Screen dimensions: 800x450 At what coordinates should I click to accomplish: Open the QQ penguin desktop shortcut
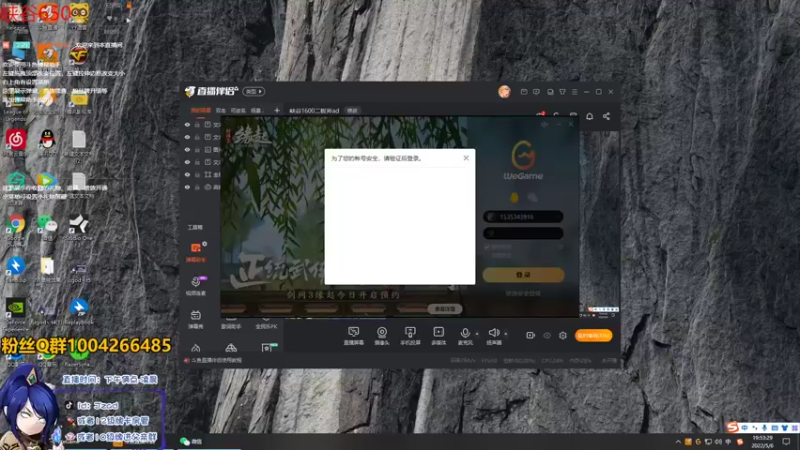point(47,141)
